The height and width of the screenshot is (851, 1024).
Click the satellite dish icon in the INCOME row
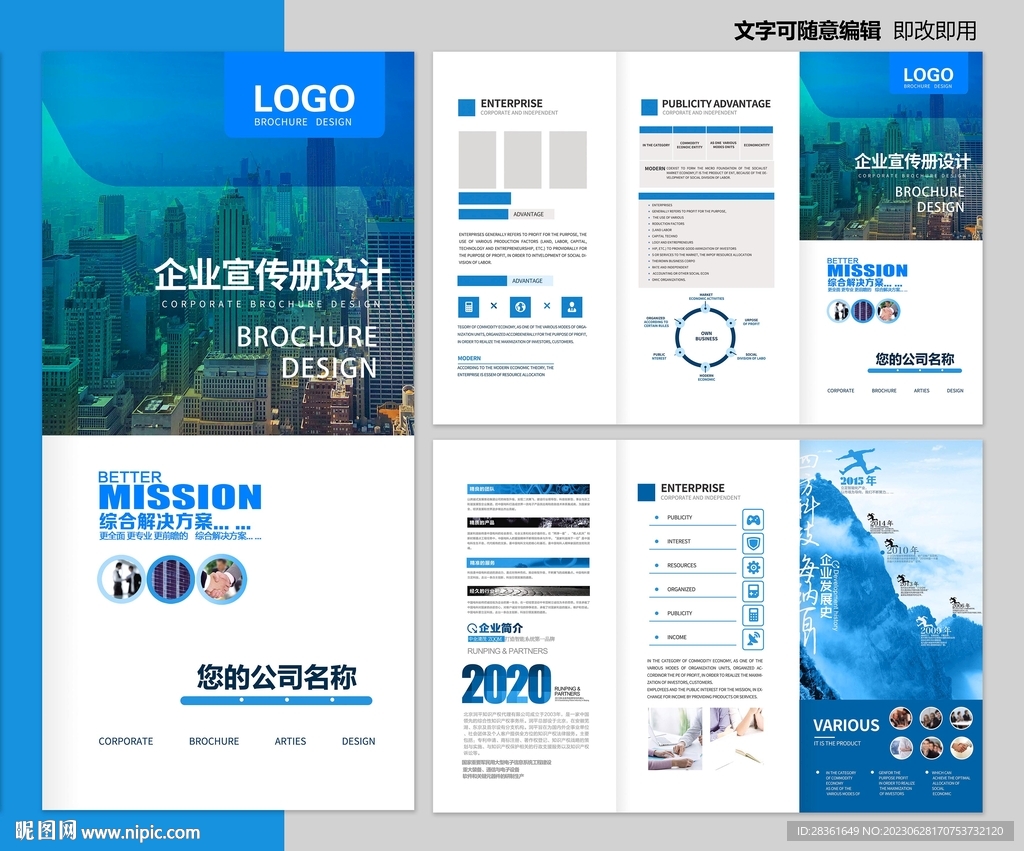[x=753, y=639]
